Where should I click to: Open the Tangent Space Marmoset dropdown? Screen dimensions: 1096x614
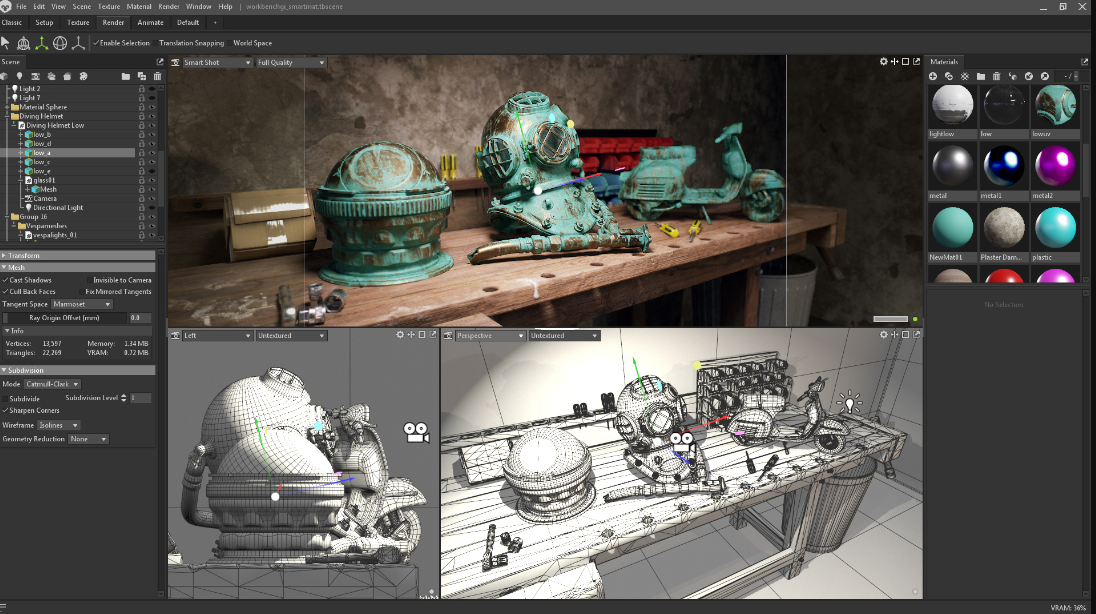(82, 304)
